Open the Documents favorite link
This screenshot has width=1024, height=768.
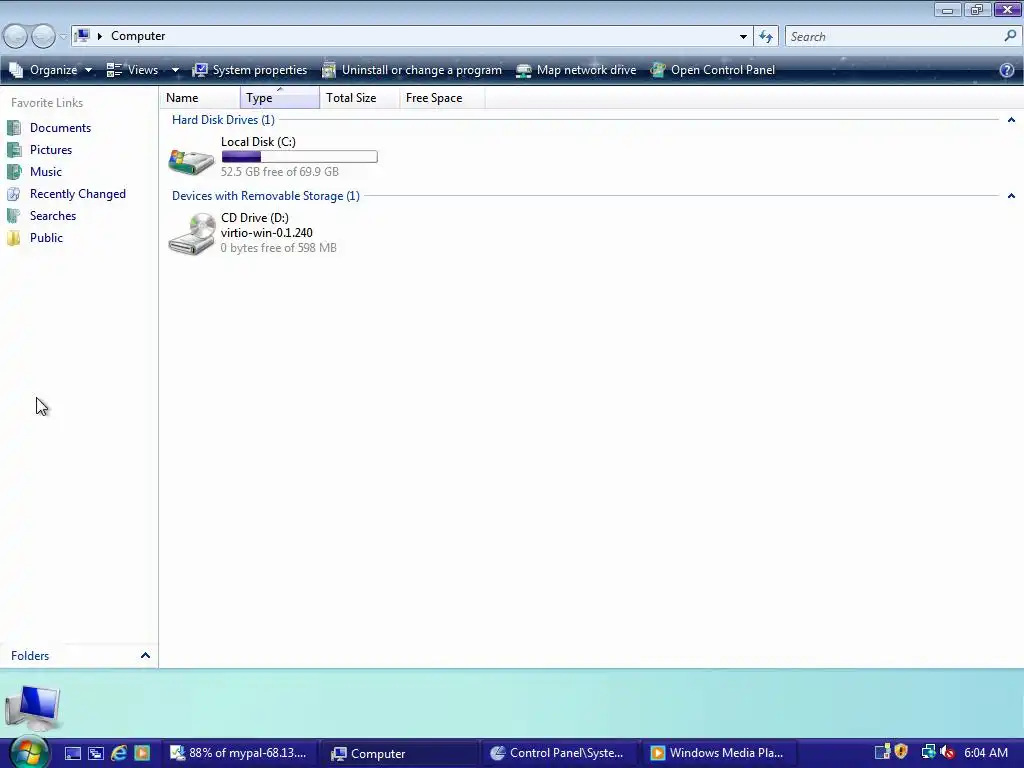pos(60,128)
